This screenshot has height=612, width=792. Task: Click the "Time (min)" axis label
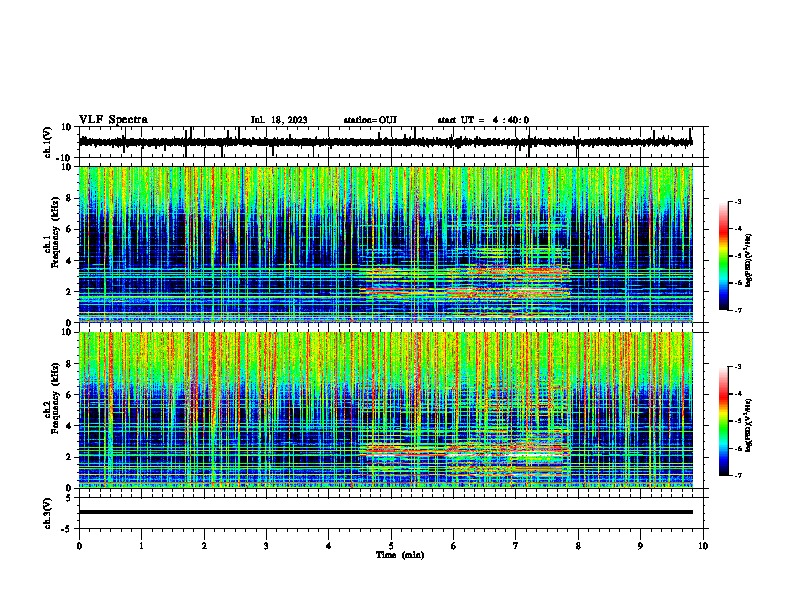click(x=400, y=555)
